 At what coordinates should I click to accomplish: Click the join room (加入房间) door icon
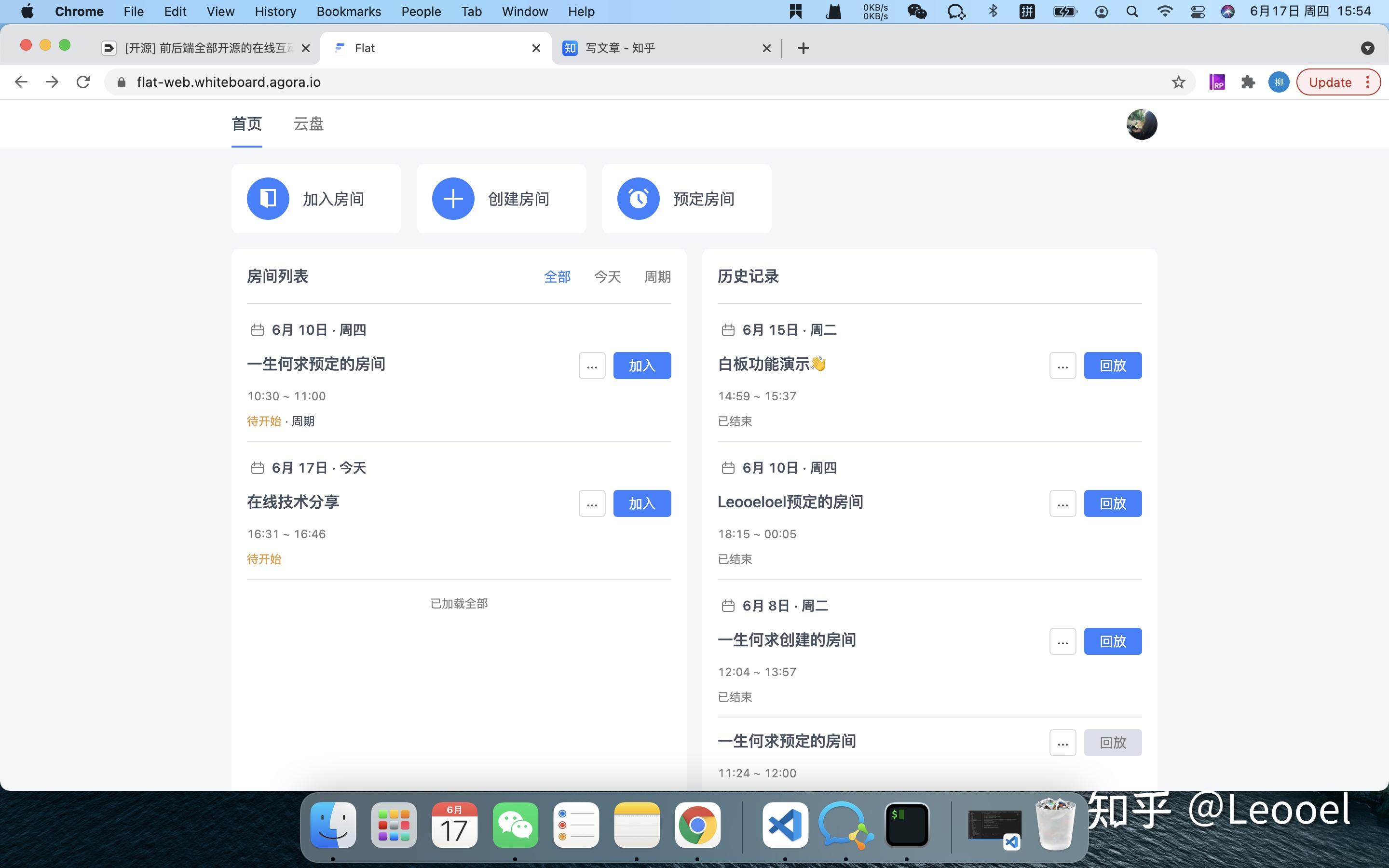pos(268,198)
